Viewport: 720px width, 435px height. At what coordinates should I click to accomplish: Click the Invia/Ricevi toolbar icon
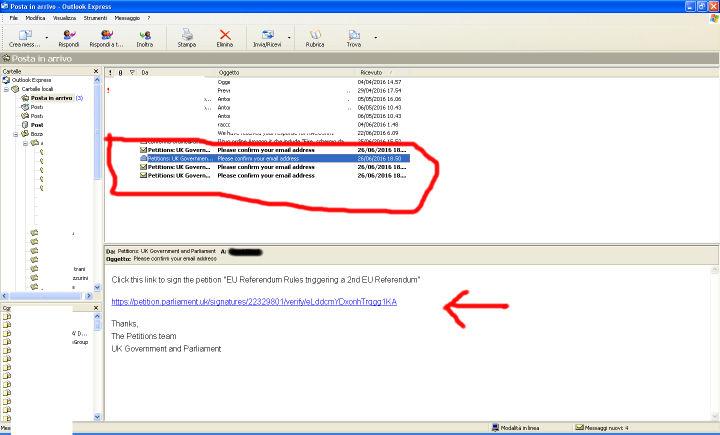[x=267, y=35]
